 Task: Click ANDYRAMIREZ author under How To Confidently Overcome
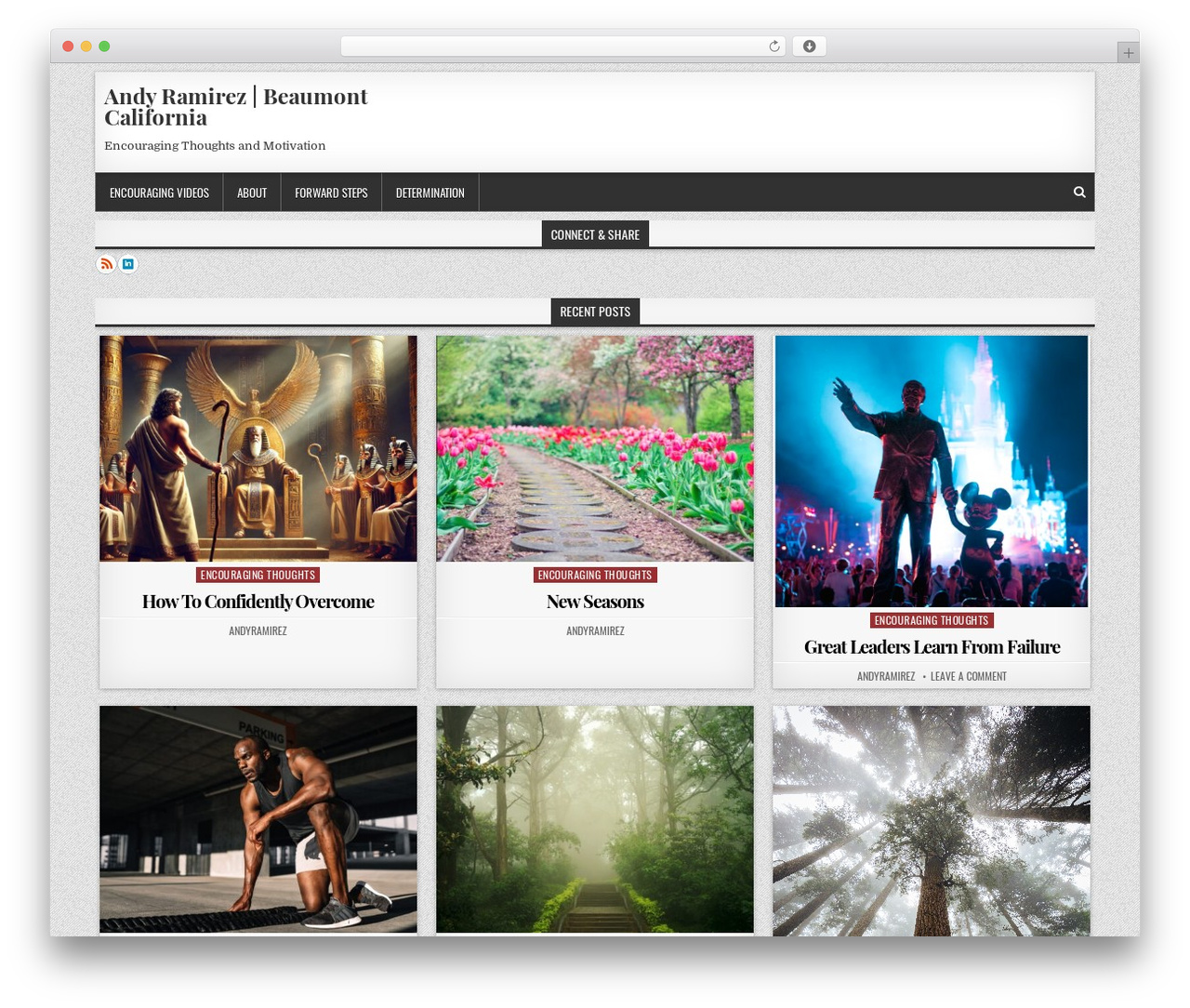tap(258, 630)
